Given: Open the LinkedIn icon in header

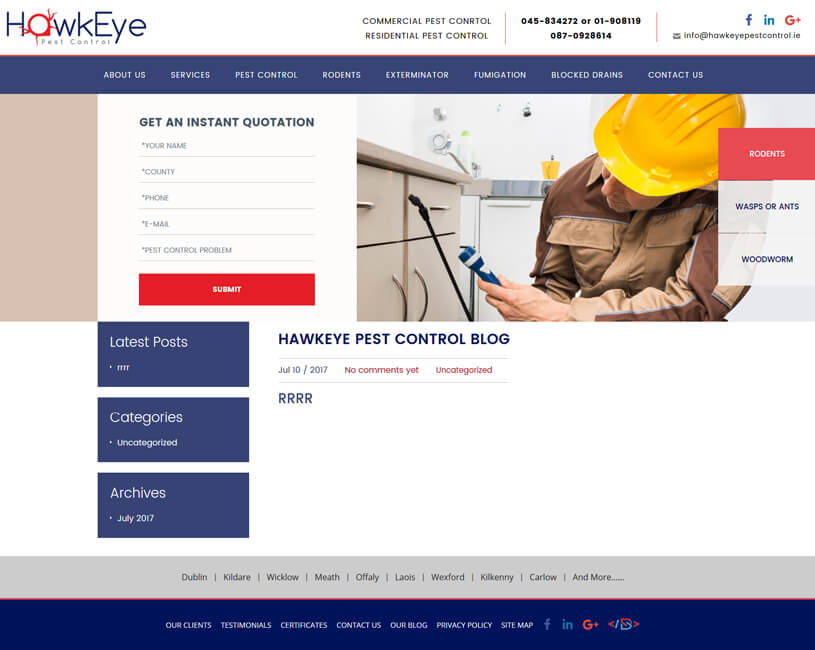Looking at the screenshot, I should 769,20.
